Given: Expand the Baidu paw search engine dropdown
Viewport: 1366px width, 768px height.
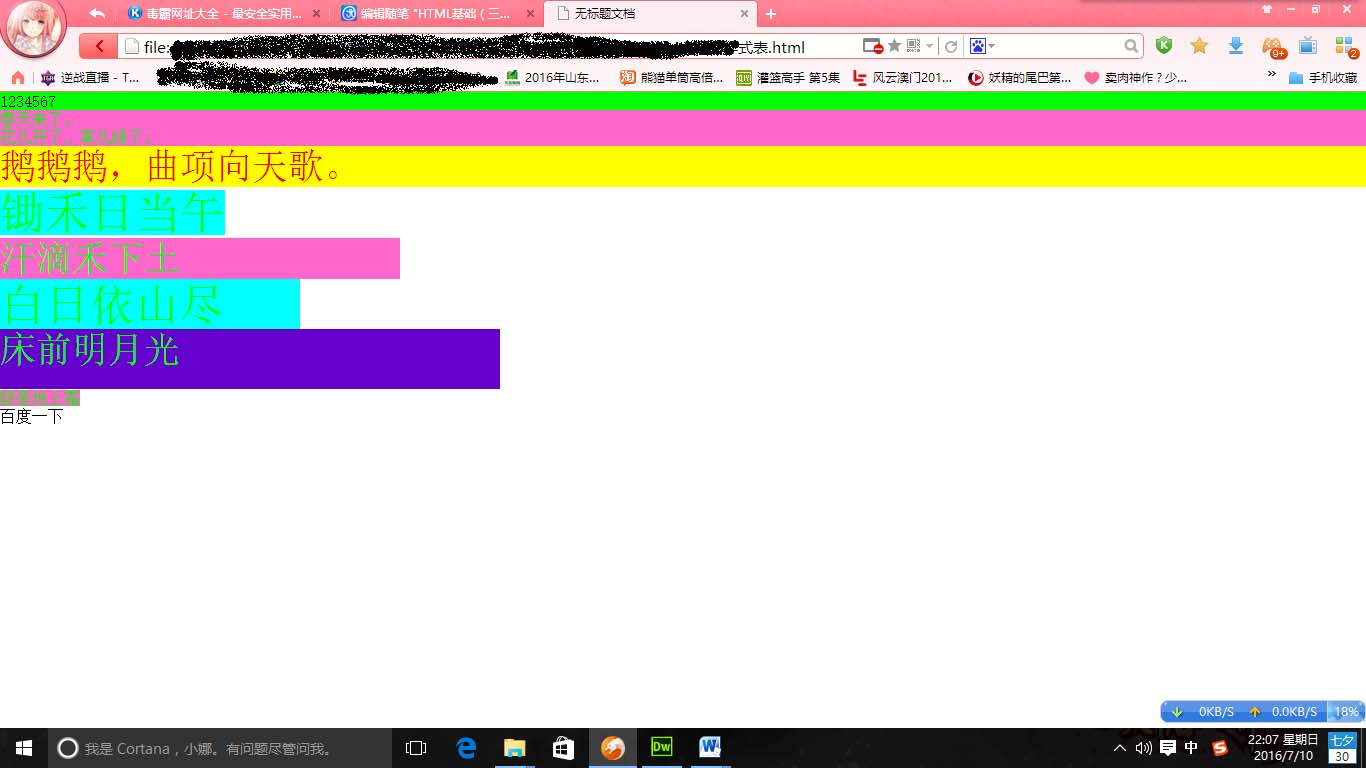Looking at the screenshot, I should [x=982, y=46].
